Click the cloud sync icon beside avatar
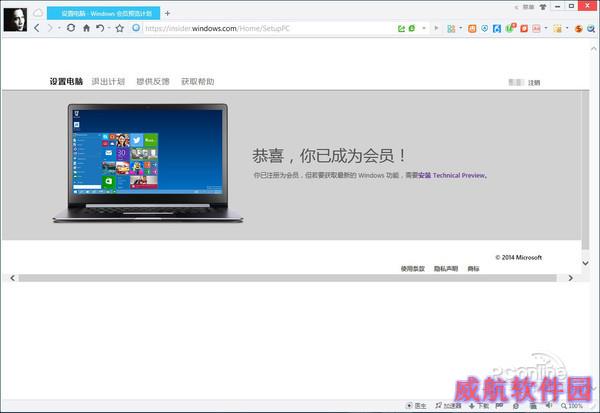 point(38,12)
